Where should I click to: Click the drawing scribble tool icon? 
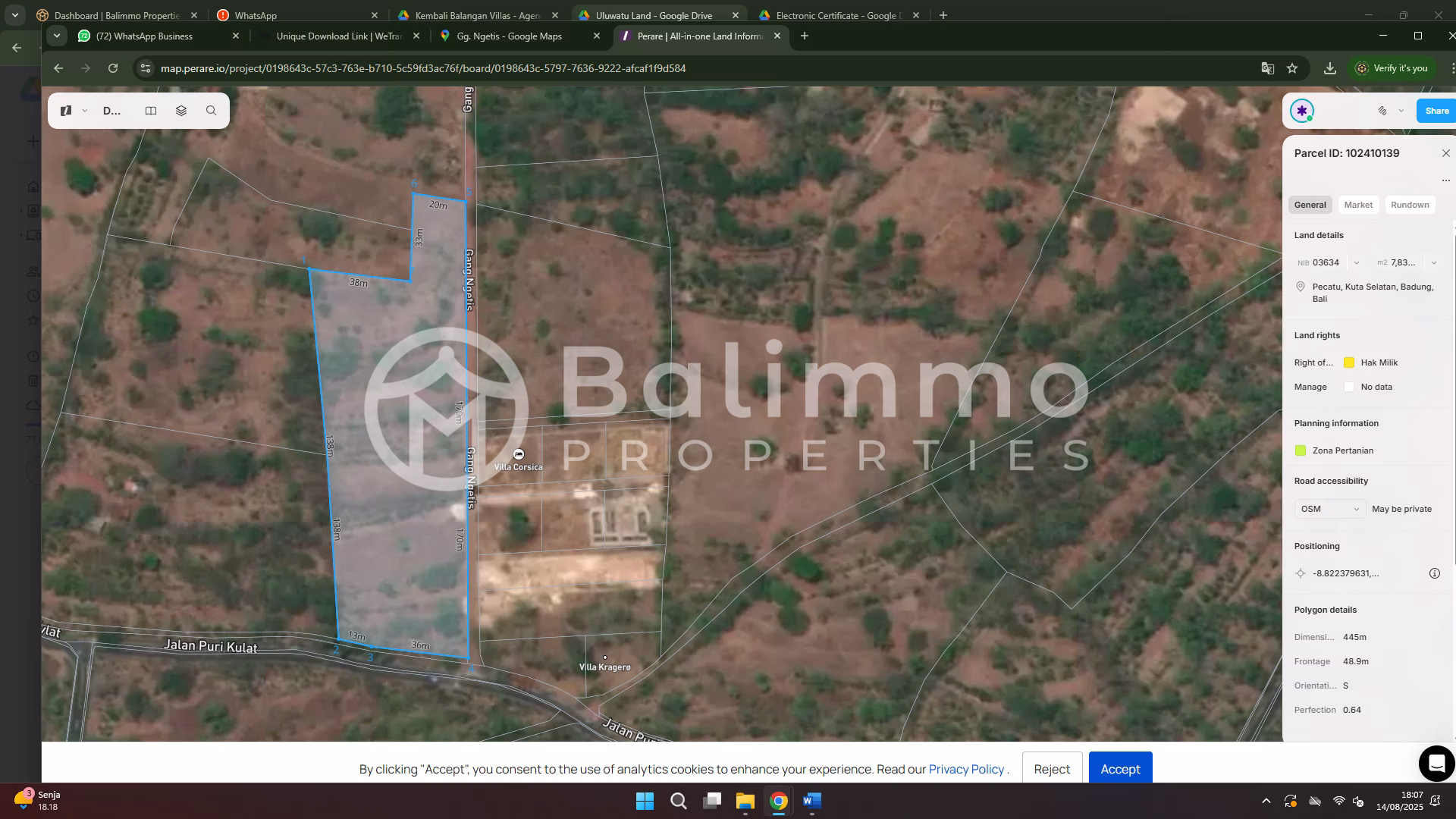(x=1382, y=111)
